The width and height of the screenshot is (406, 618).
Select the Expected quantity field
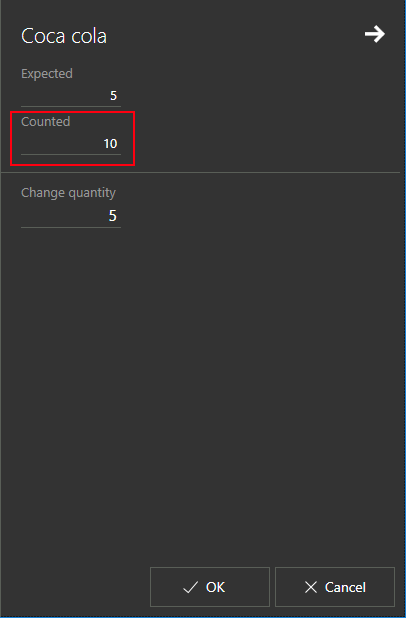click(x=71, y=95)
